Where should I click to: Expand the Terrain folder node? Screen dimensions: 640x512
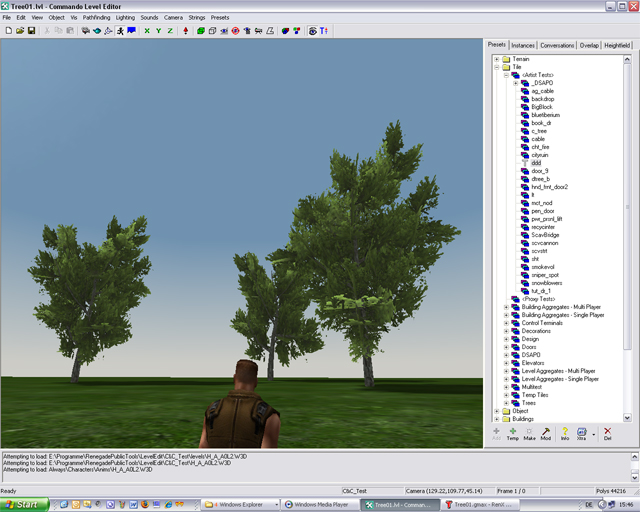click(497, 59)
